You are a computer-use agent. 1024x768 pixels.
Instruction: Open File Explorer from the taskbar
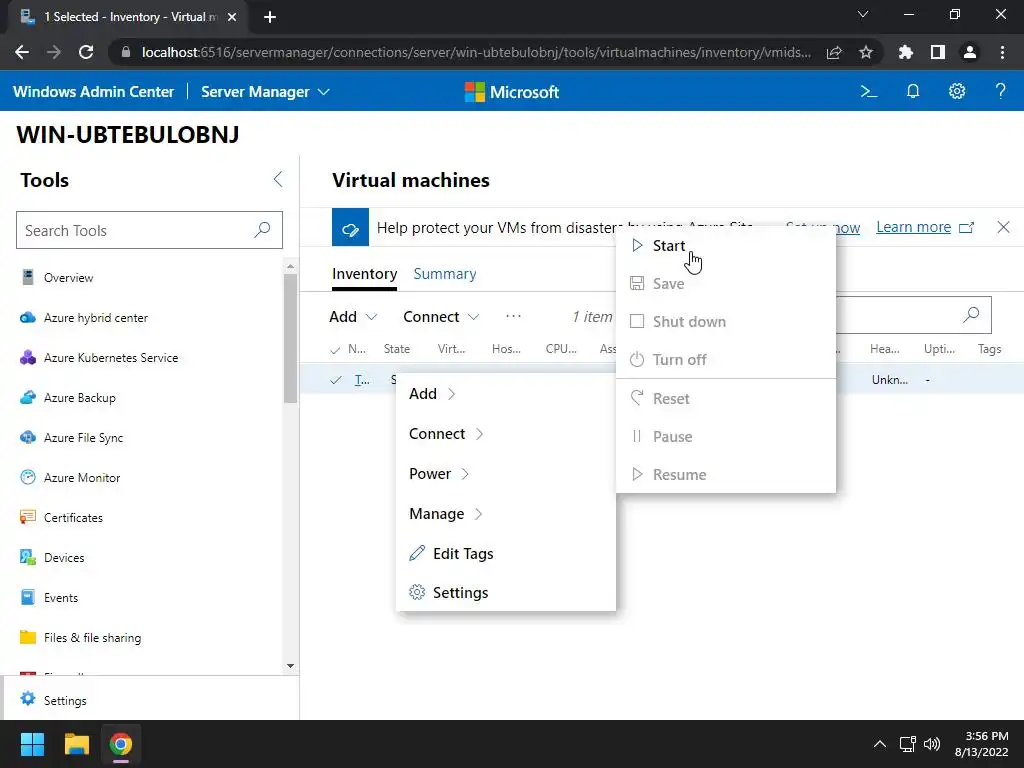pyautogui.click(x=76, y=744)
